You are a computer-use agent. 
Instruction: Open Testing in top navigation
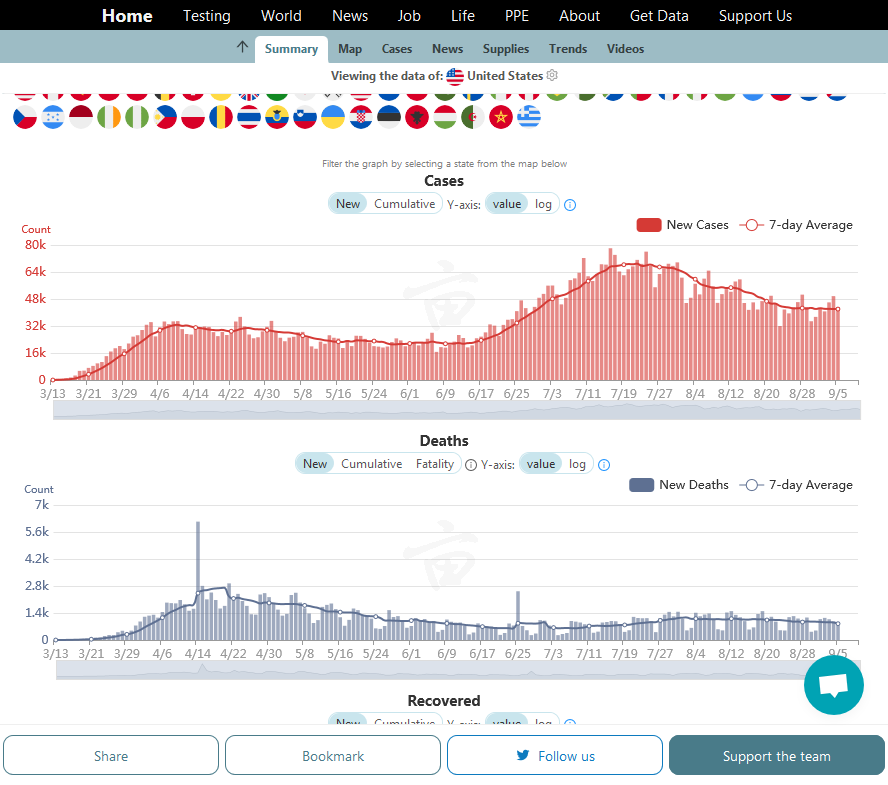pyautogui.click(x=207, y=16)
